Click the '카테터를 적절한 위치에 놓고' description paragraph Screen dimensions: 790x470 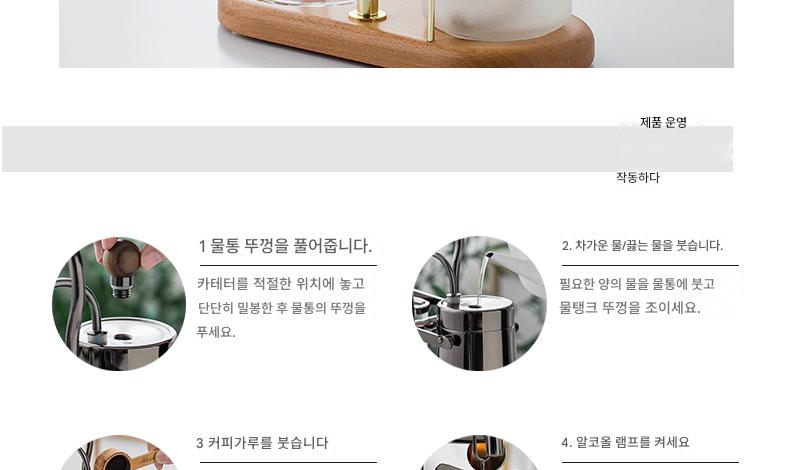coord(281,308)
